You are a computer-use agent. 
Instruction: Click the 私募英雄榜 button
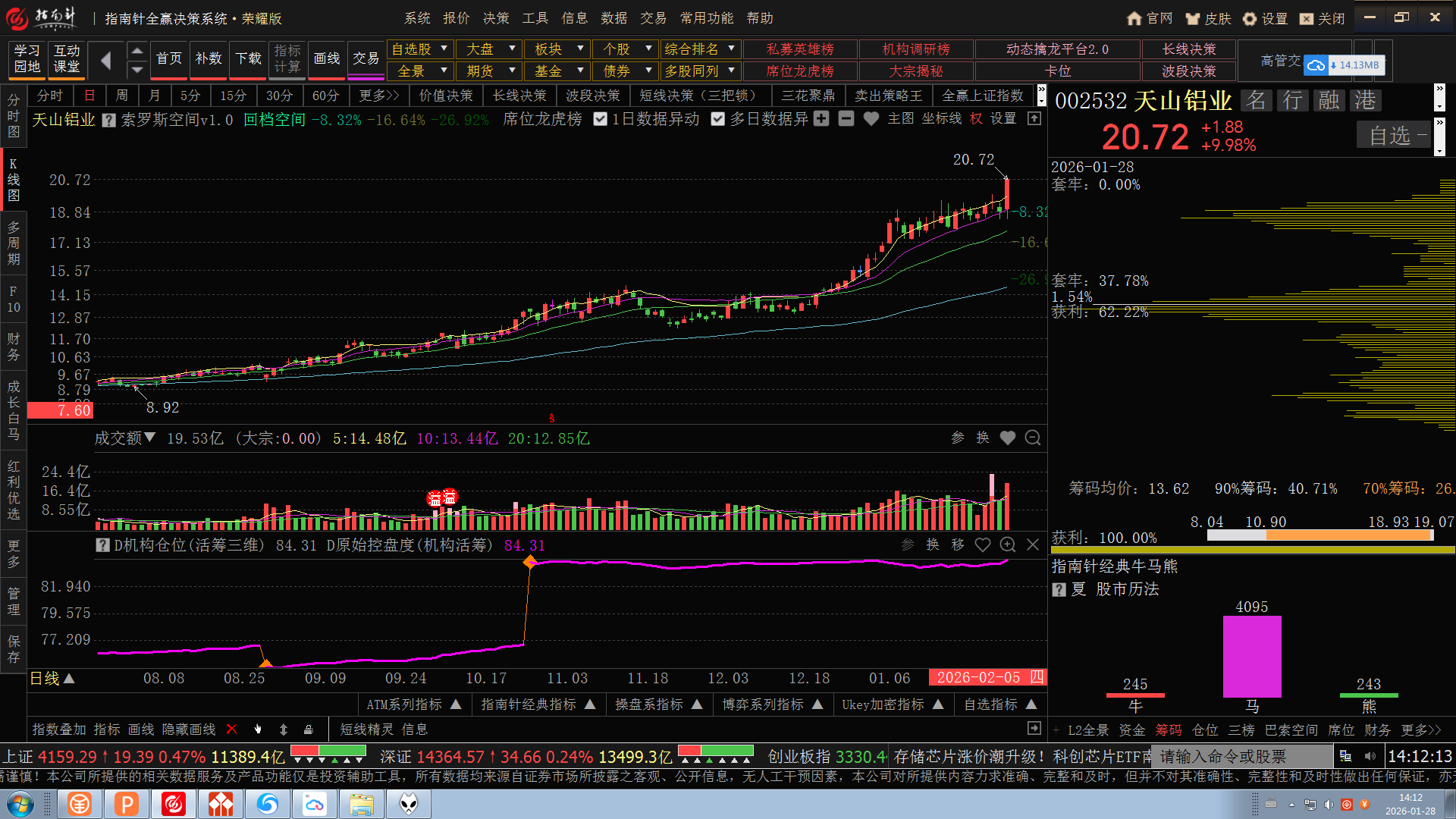pos(800,49)
